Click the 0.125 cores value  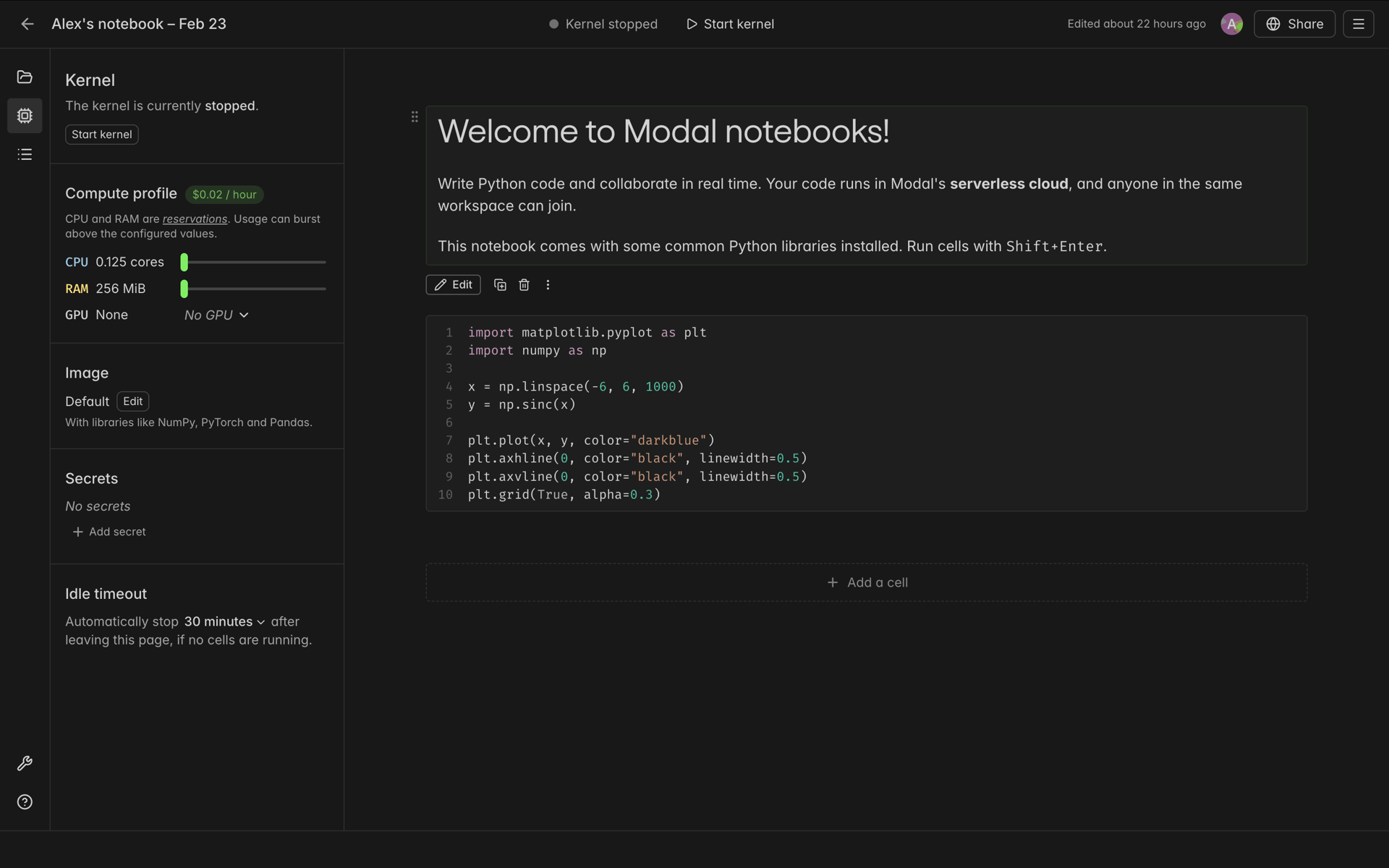click(x=129, y=262)
